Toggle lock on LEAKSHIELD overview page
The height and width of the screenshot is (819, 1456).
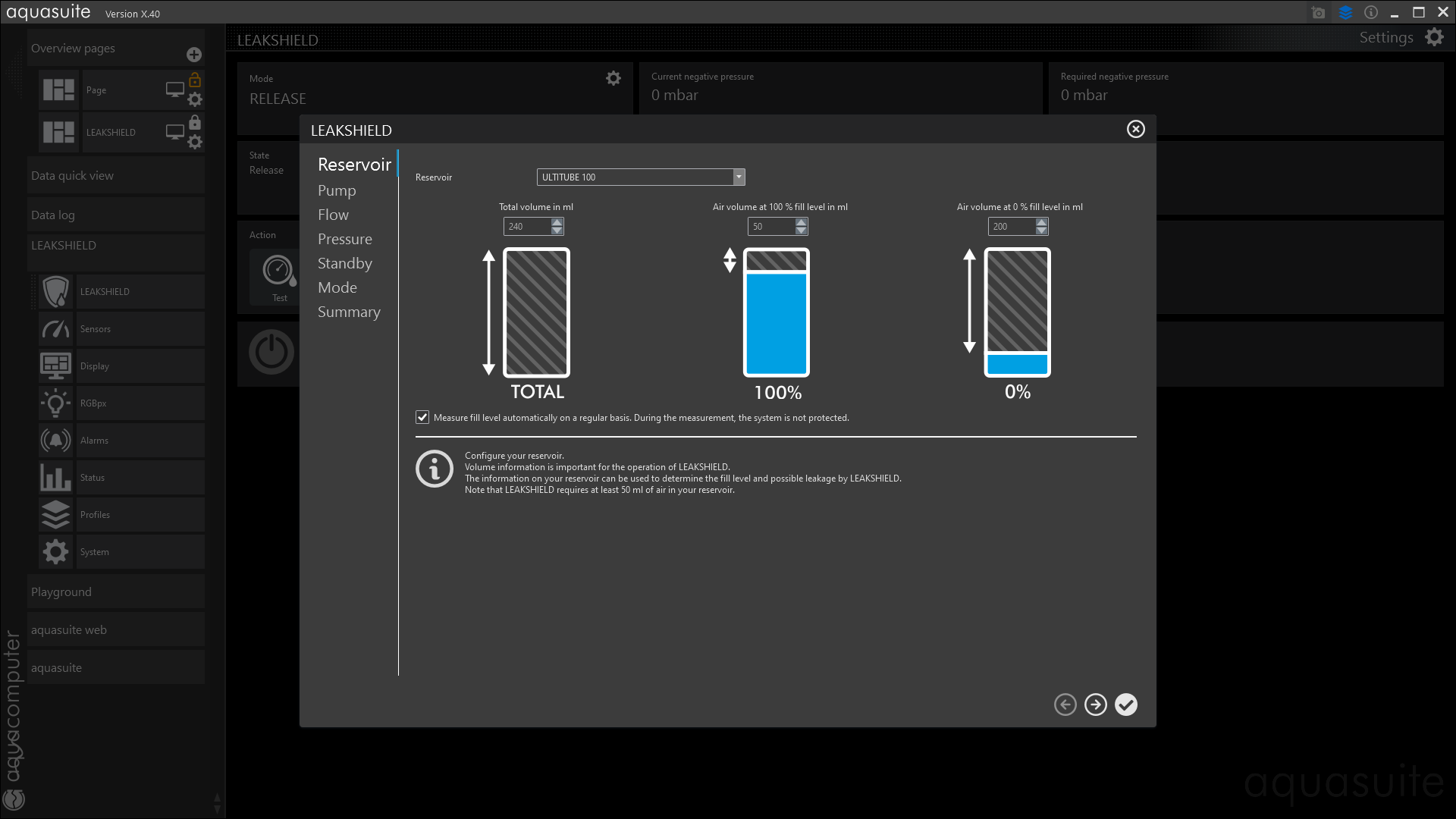click(195, 122)
